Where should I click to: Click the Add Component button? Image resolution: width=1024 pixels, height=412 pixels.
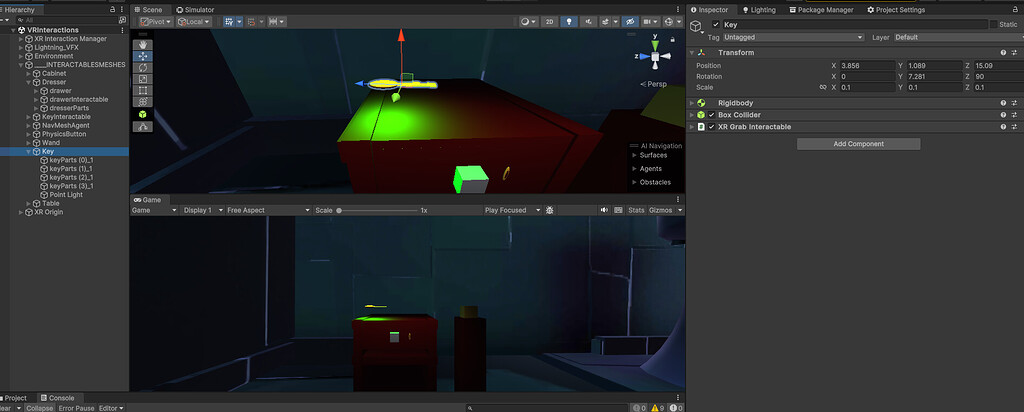[x=858, y=144]
